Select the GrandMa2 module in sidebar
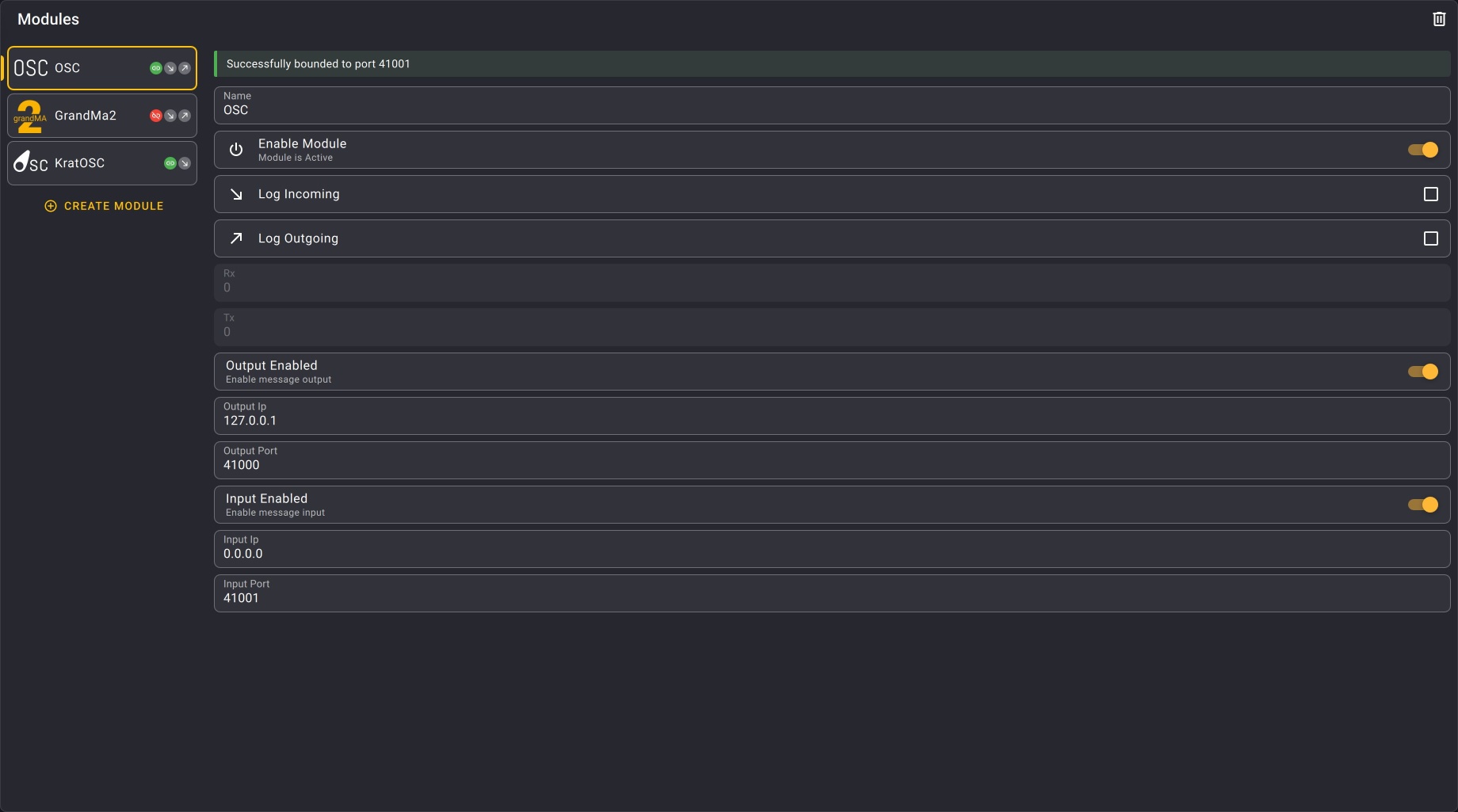Viewport: 1458px width, 812px height. [x=86, y=116]
